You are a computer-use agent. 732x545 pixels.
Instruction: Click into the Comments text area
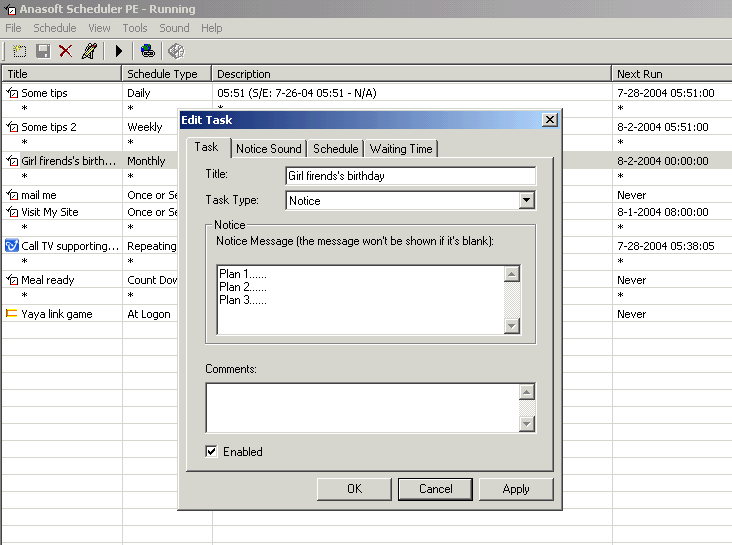pos(362,408)
